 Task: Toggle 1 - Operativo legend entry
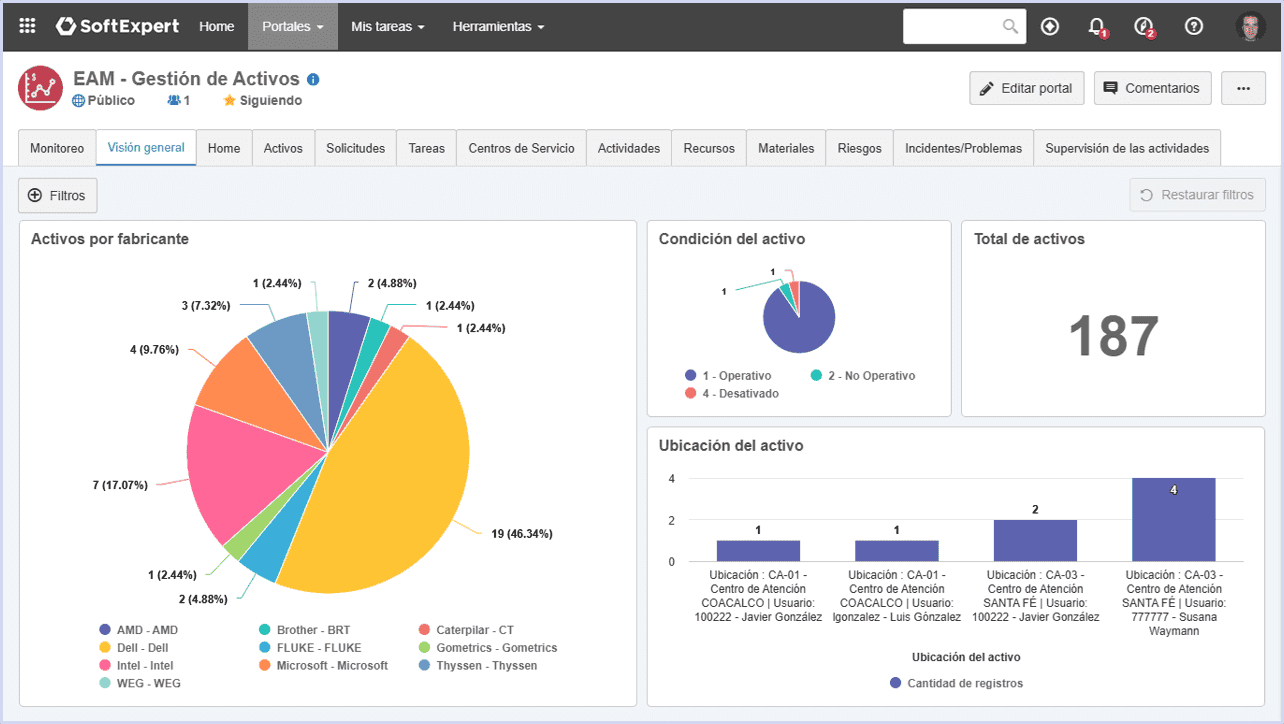click(728, 376)
